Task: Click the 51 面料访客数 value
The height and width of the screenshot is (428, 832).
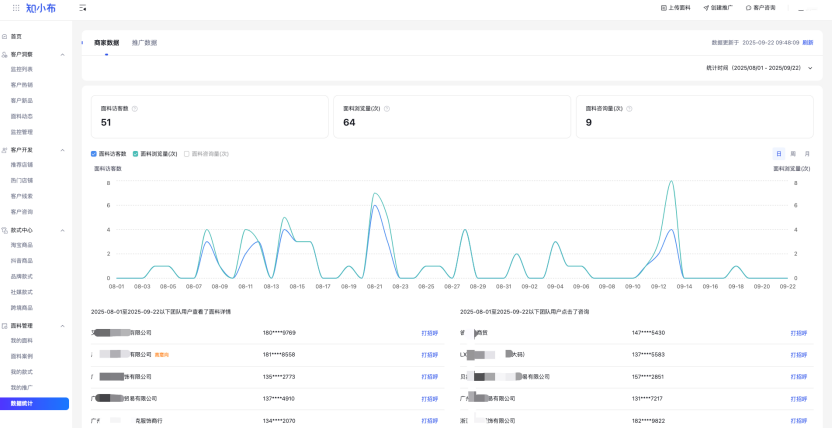Action: click(106, 123)
